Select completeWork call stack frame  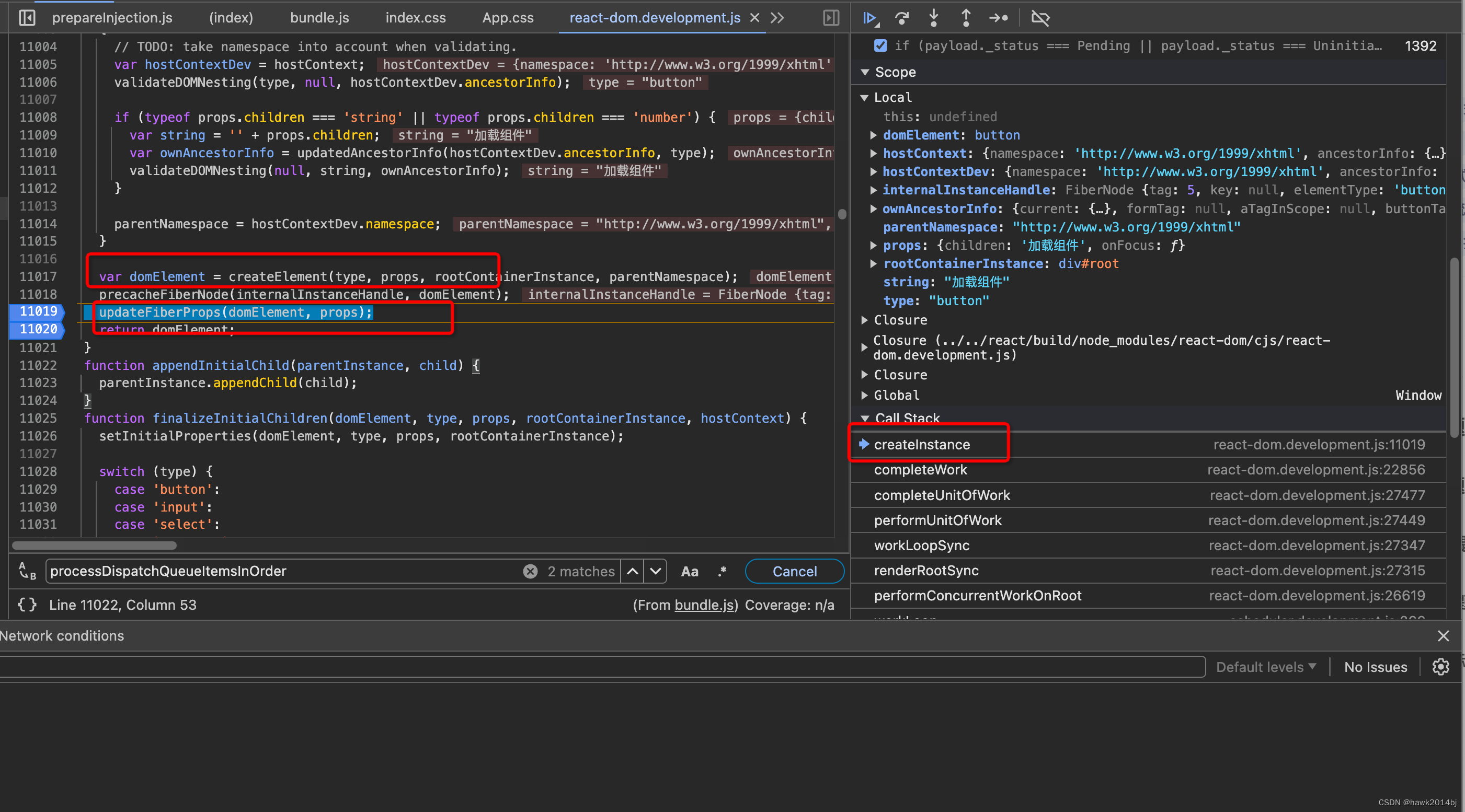click(x=1148, y=470)
